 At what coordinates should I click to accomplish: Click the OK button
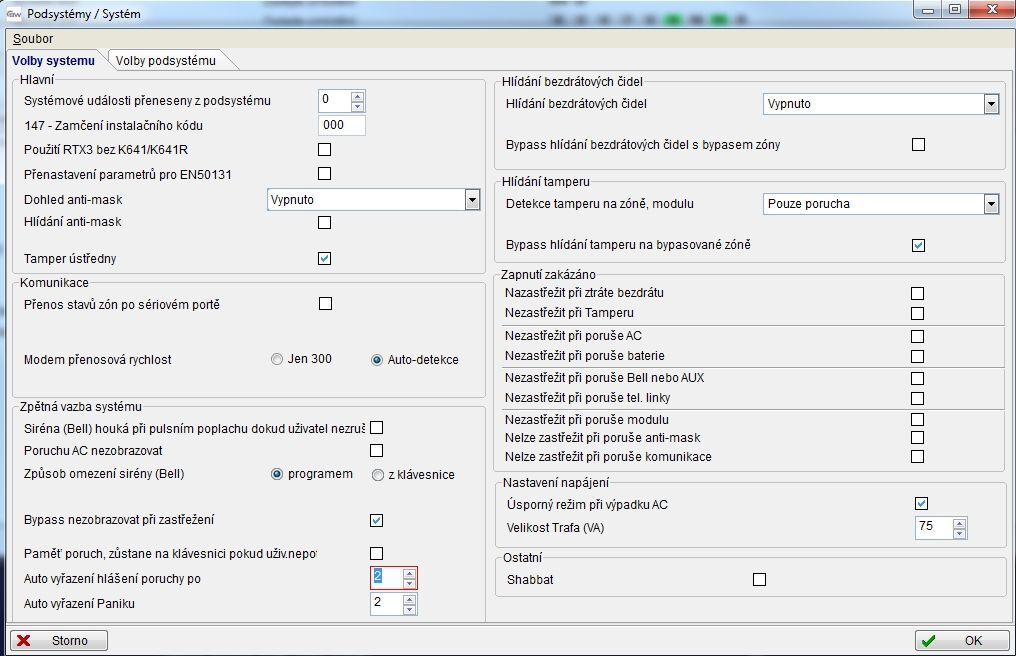tap(961, 640)
